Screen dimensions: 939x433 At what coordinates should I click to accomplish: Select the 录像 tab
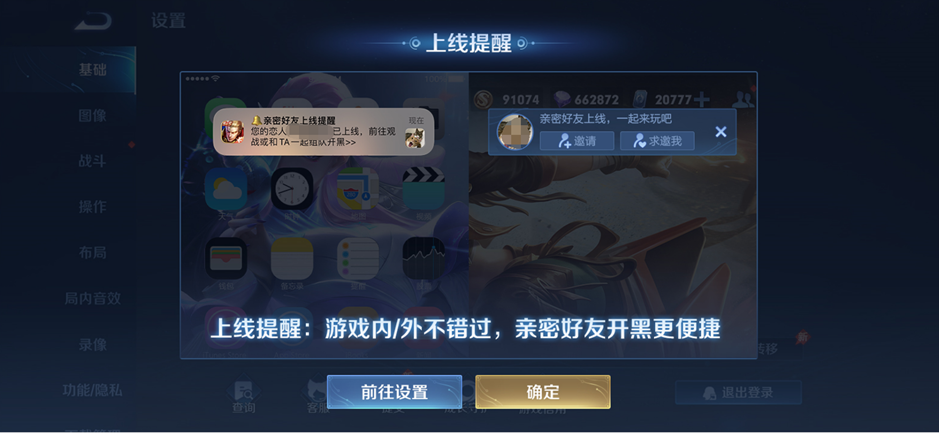coord(92,344)
